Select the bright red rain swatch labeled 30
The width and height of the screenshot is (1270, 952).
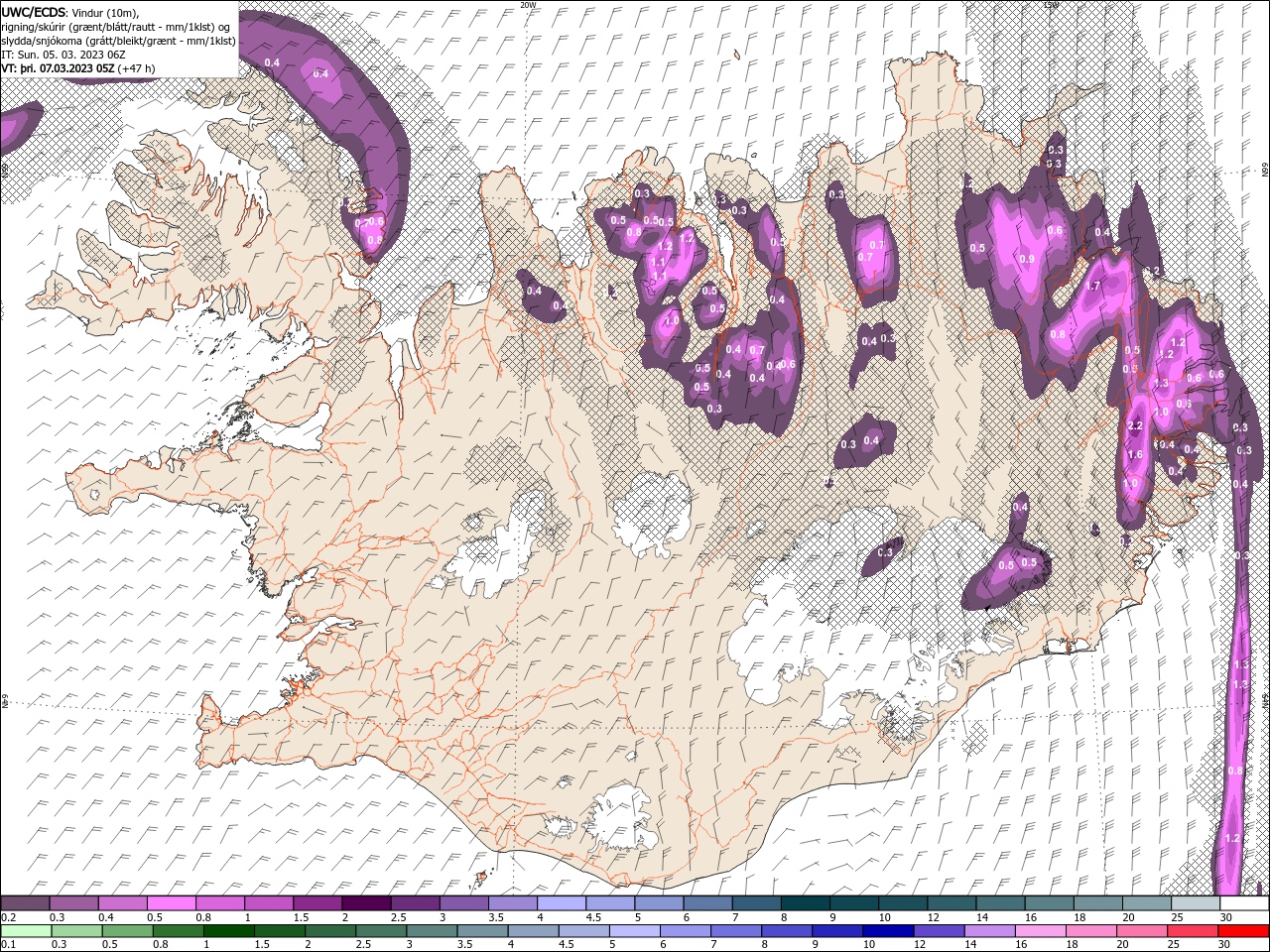(x=1242, y=931)
